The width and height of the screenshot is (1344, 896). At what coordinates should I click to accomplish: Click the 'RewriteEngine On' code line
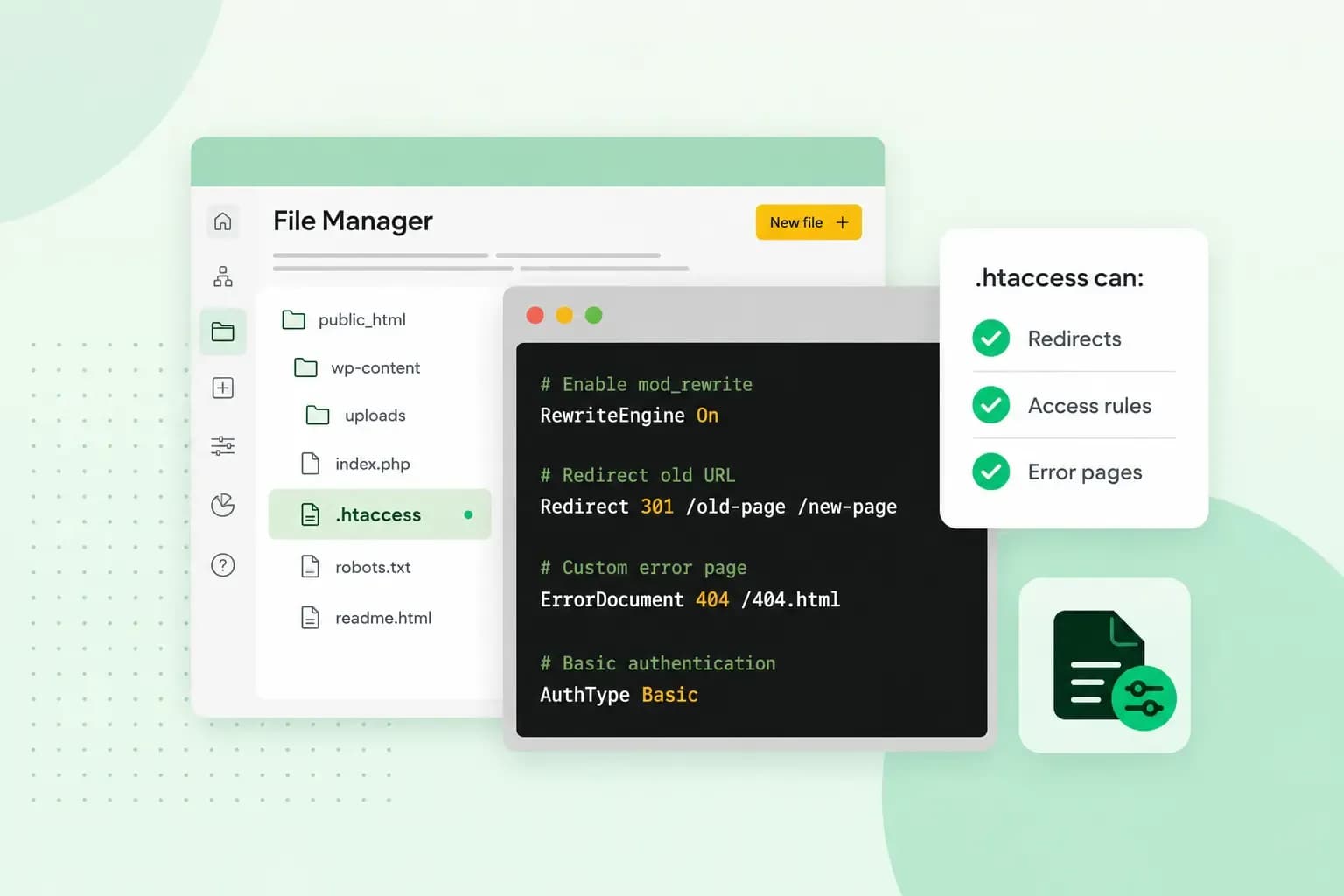(x=629, y=416)
